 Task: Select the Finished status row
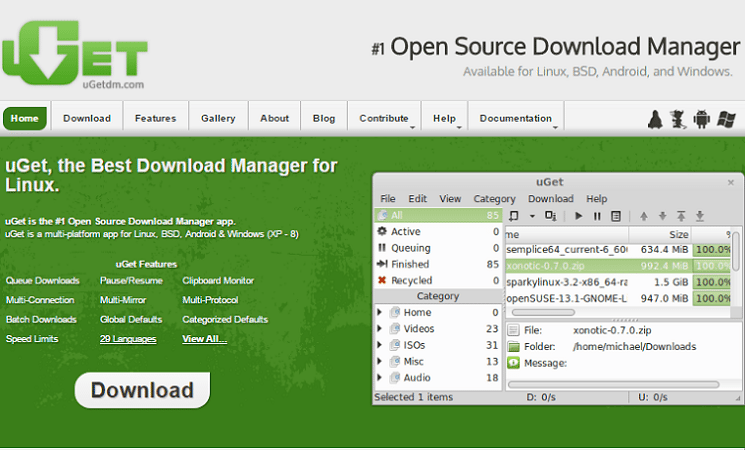point(439,264)
